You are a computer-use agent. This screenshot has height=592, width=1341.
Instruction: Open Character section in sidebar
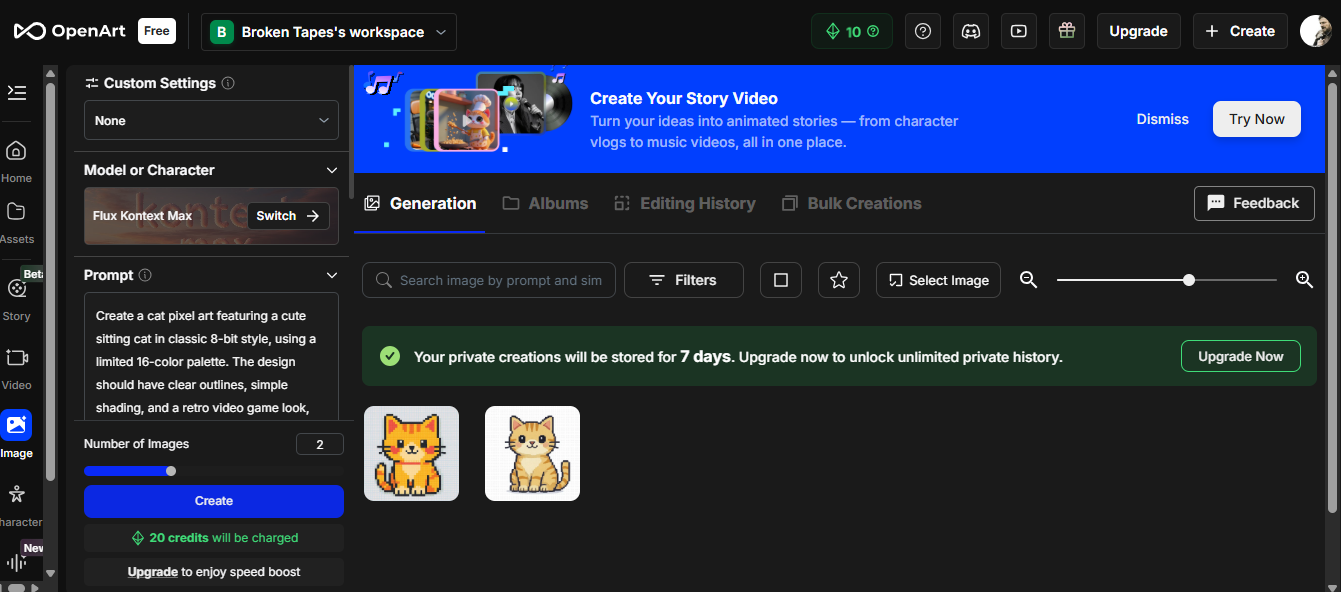(17, 505)
